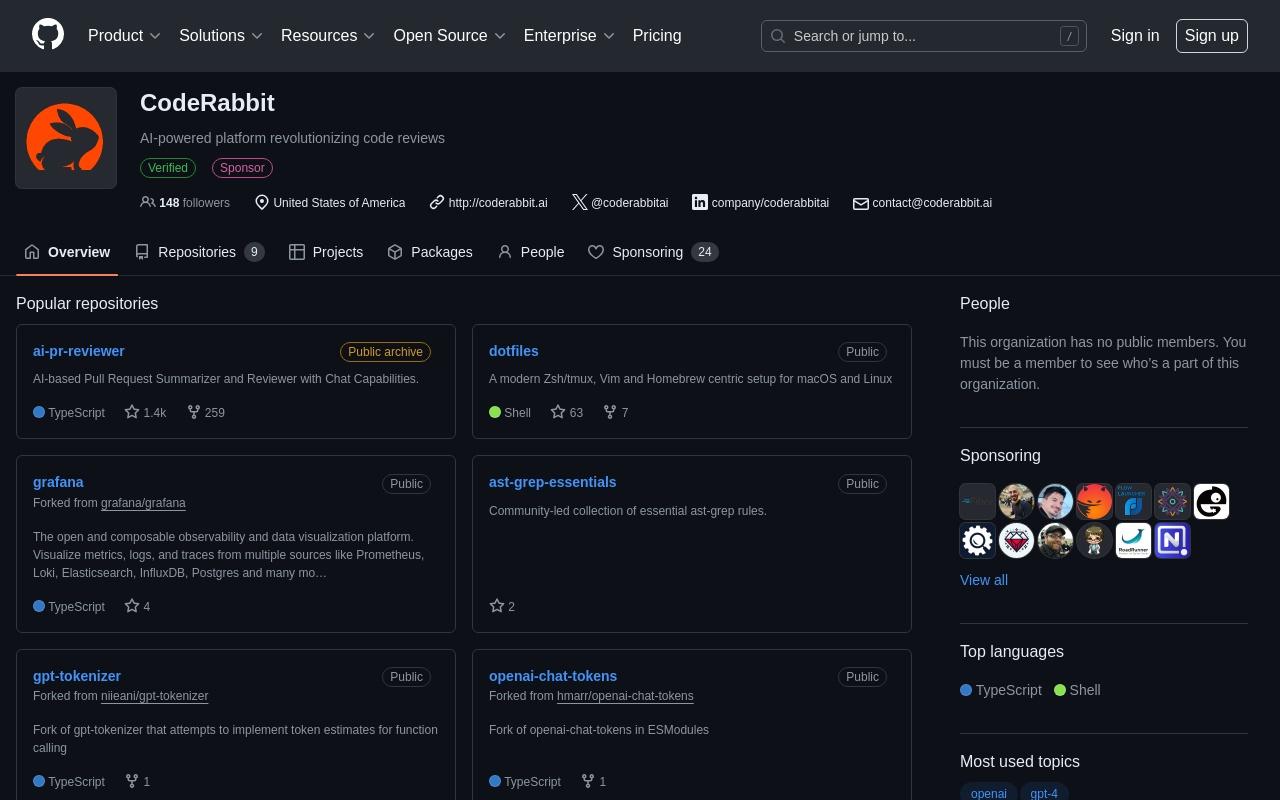Focus the Search or jump to field
Viewport: 1280px width, 800px height.
pyautogui.click(x=924, y=36)
